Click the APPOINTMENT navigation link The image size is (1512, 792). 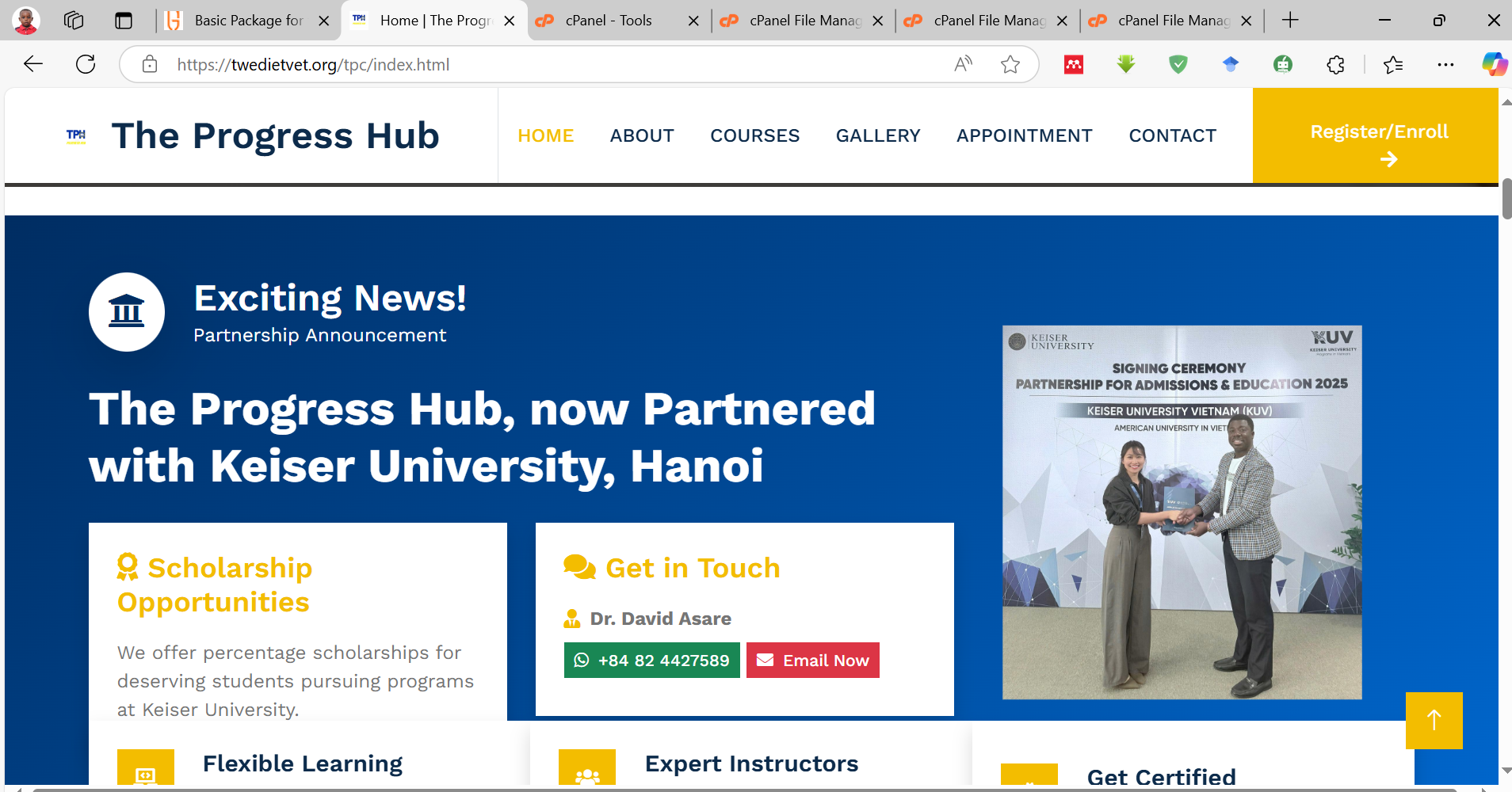click(1024, 135)
